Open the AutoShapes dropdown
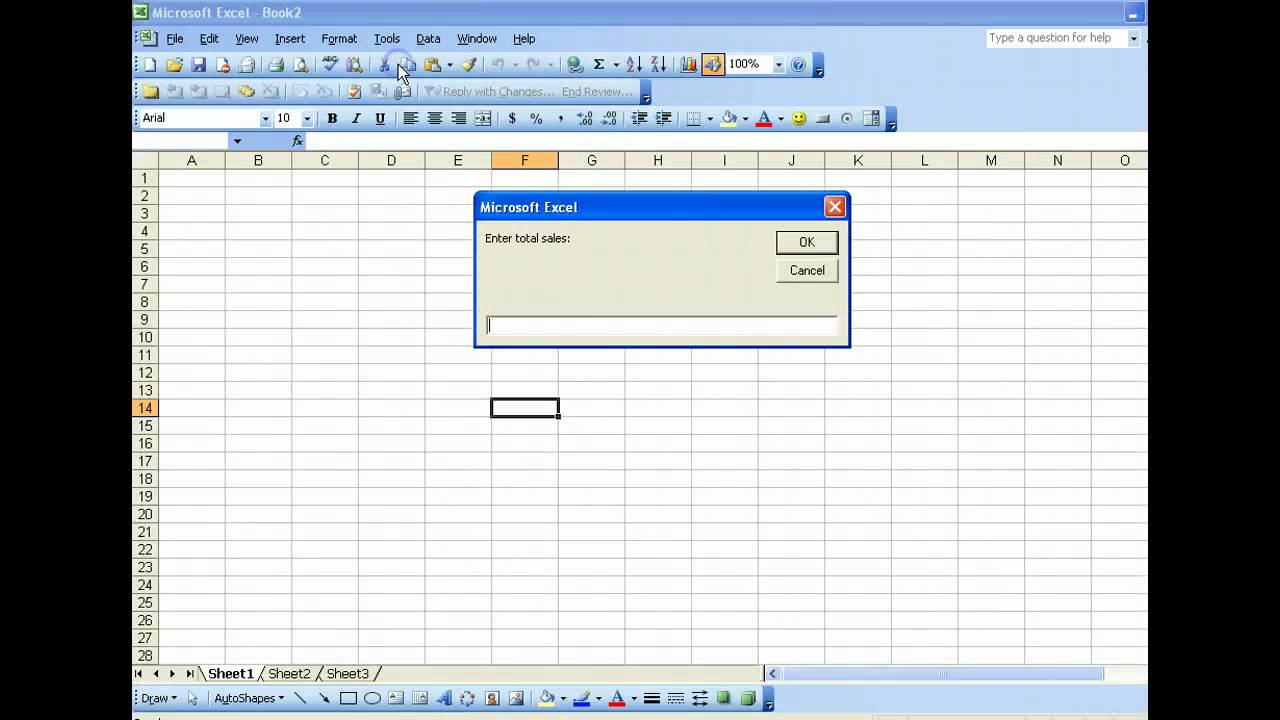Screen dimensions: 1280x720 click(x=249, y=698)
